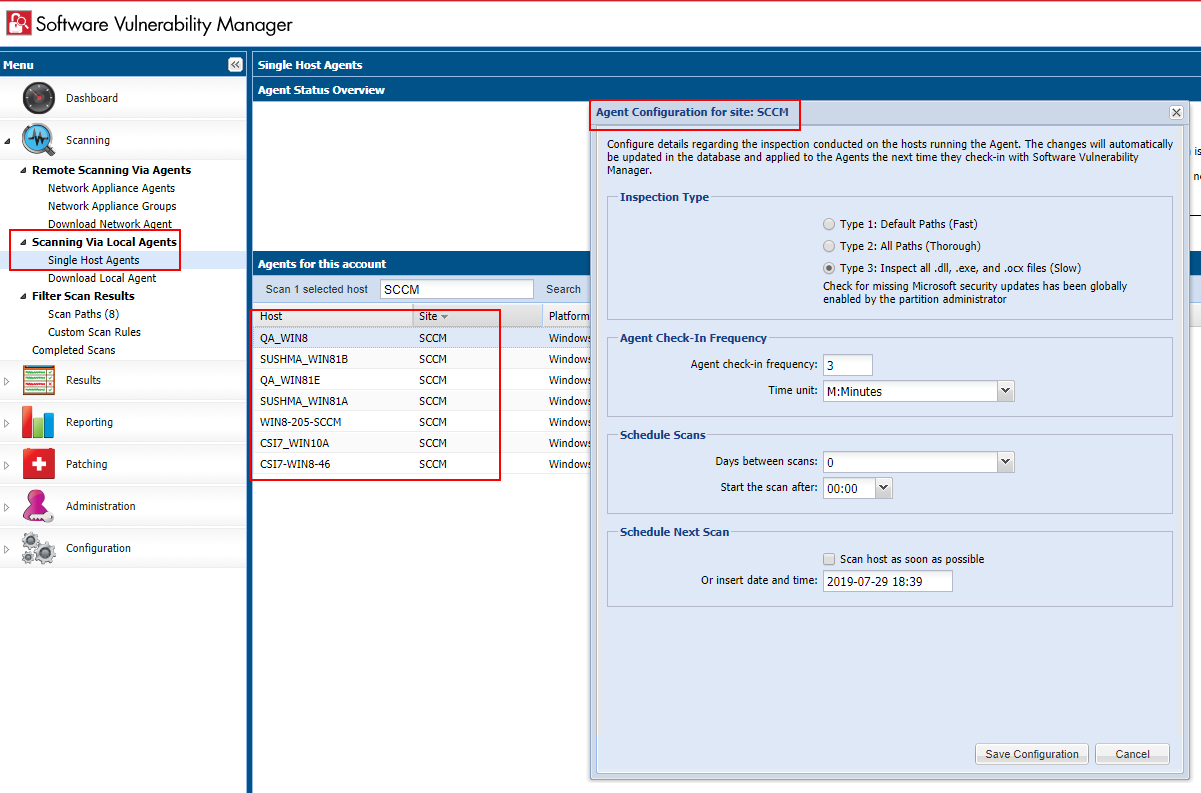
Task: Select the QA_WIN8 host row
Action: 420,338
